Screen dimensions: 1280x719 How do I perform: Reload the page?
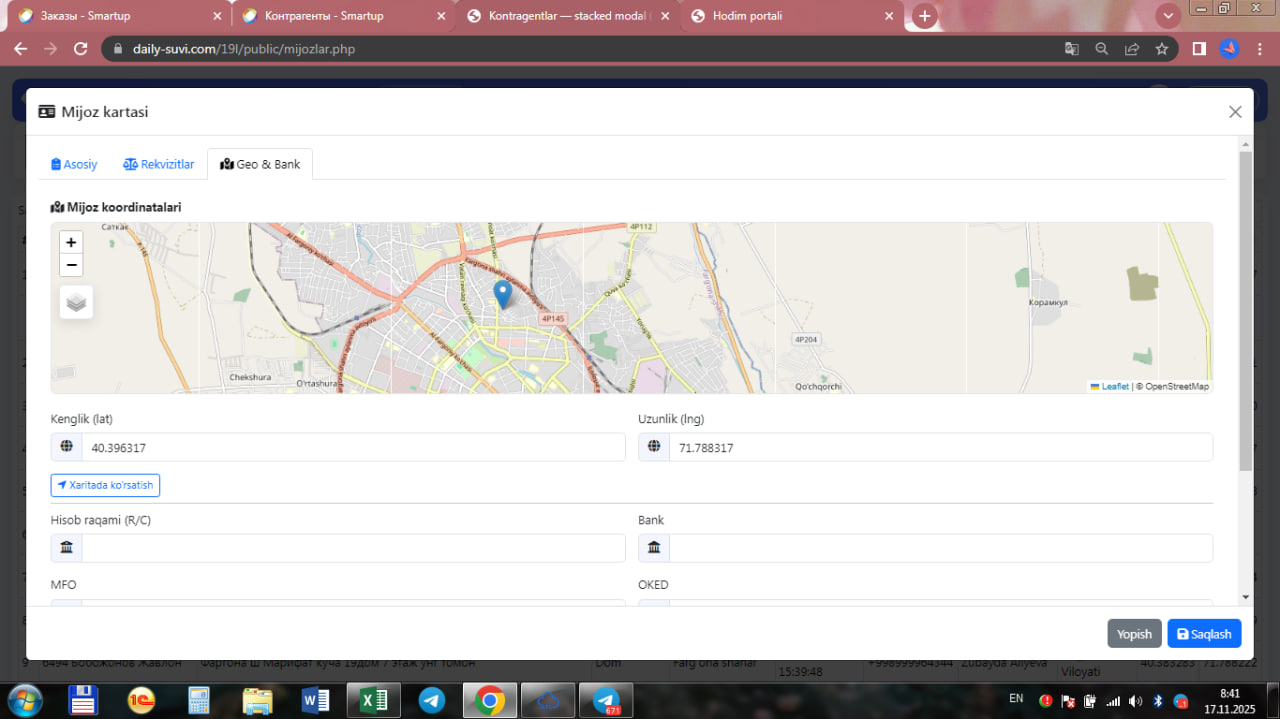coord(82,49)
